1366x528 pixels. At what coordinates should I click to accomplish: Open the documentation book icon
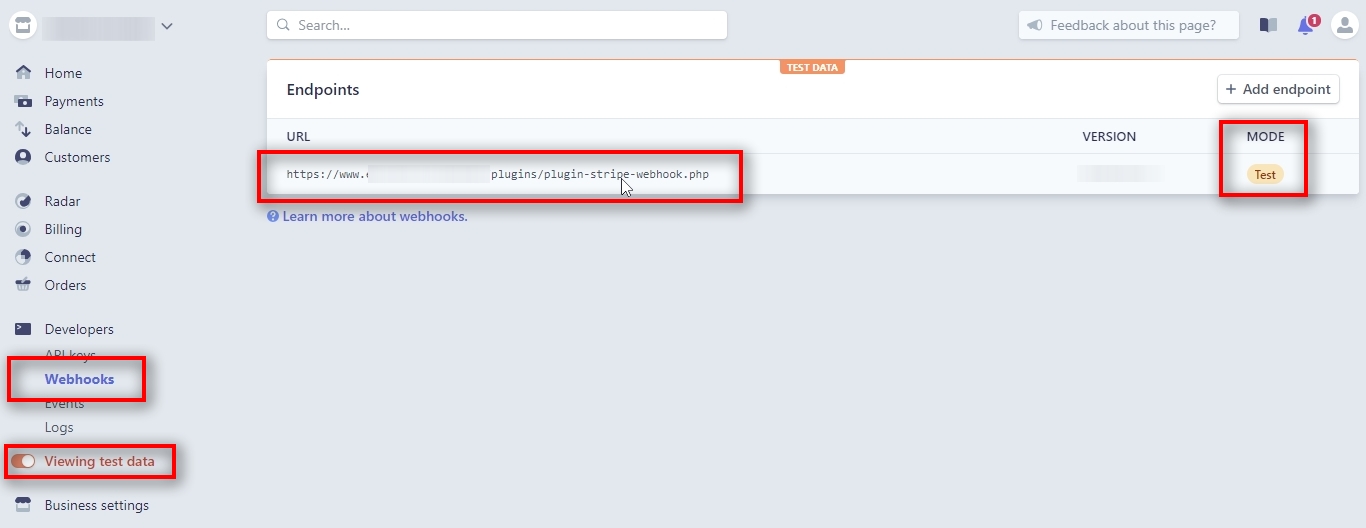point(1268,25)
